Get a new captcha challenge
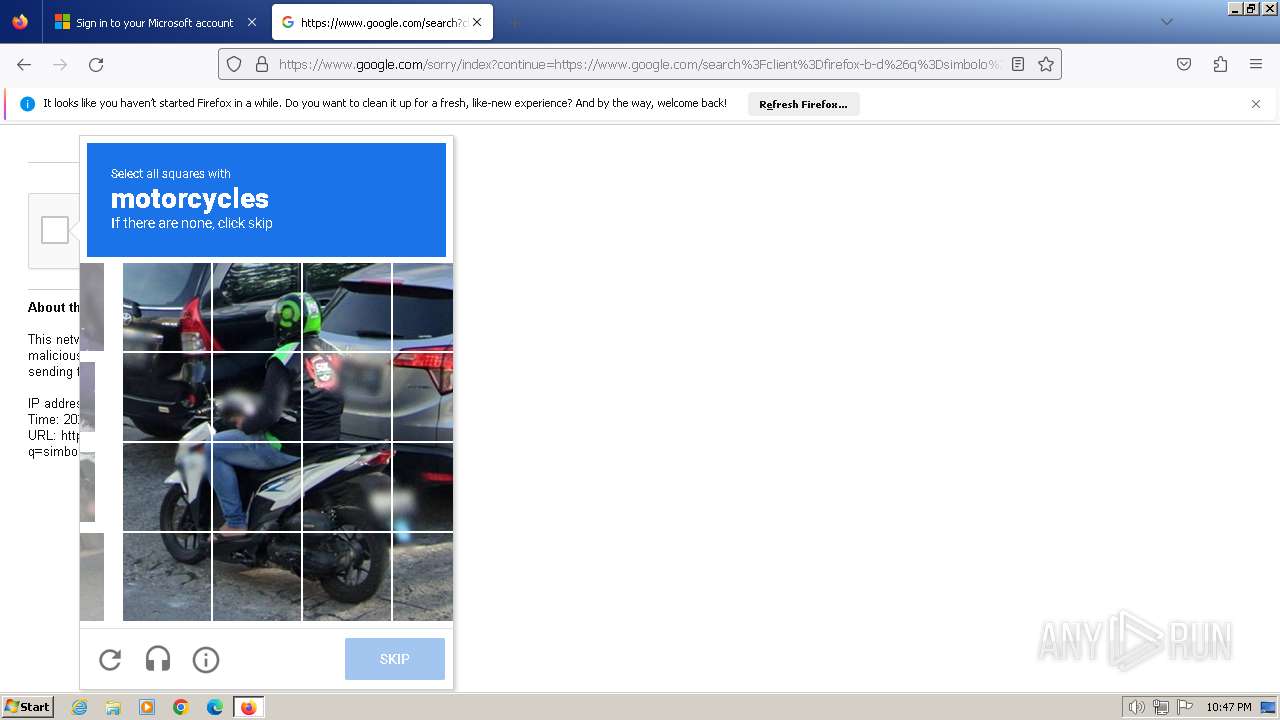This screenshot has height=720, width=1280. [x=110, y=659]
